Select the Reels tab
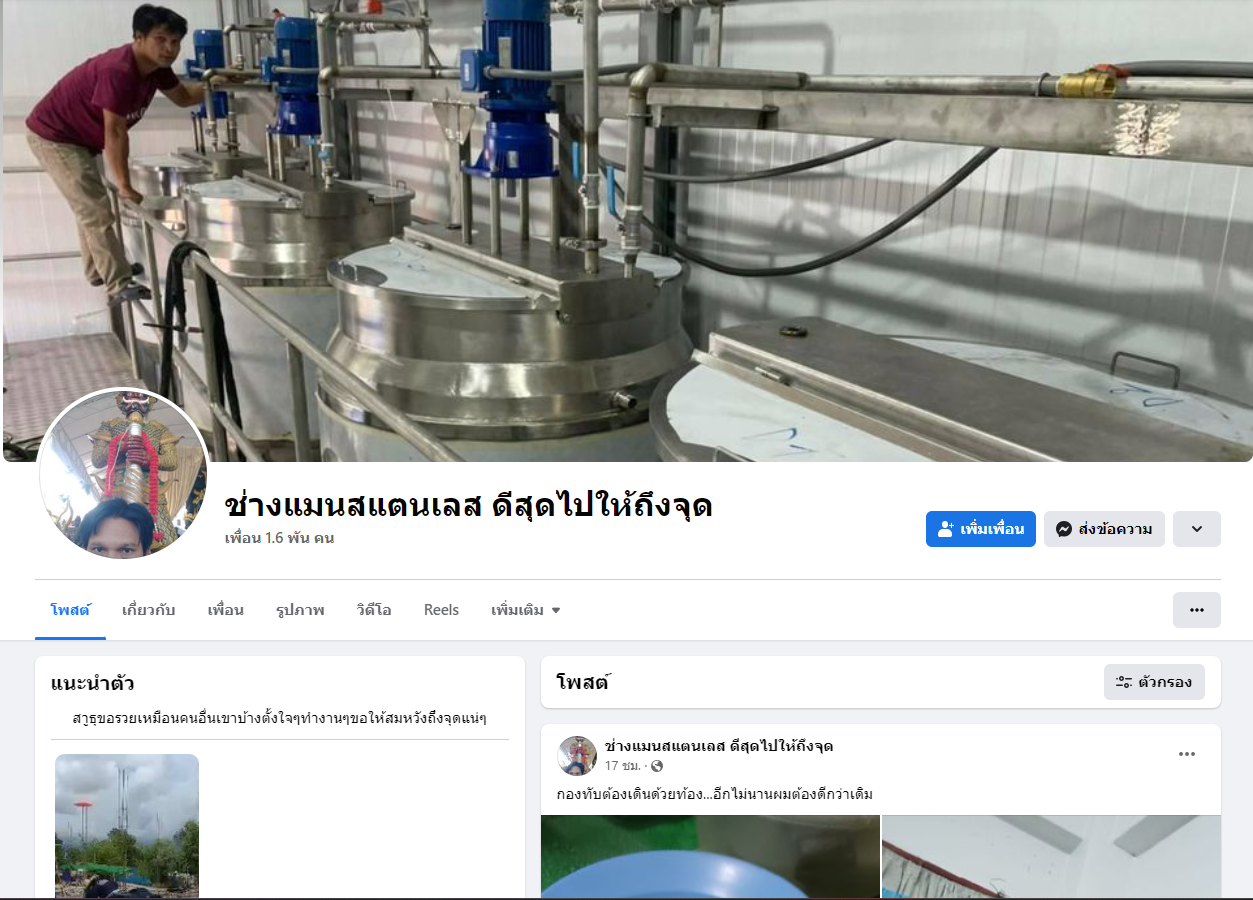 click(441, 610)
